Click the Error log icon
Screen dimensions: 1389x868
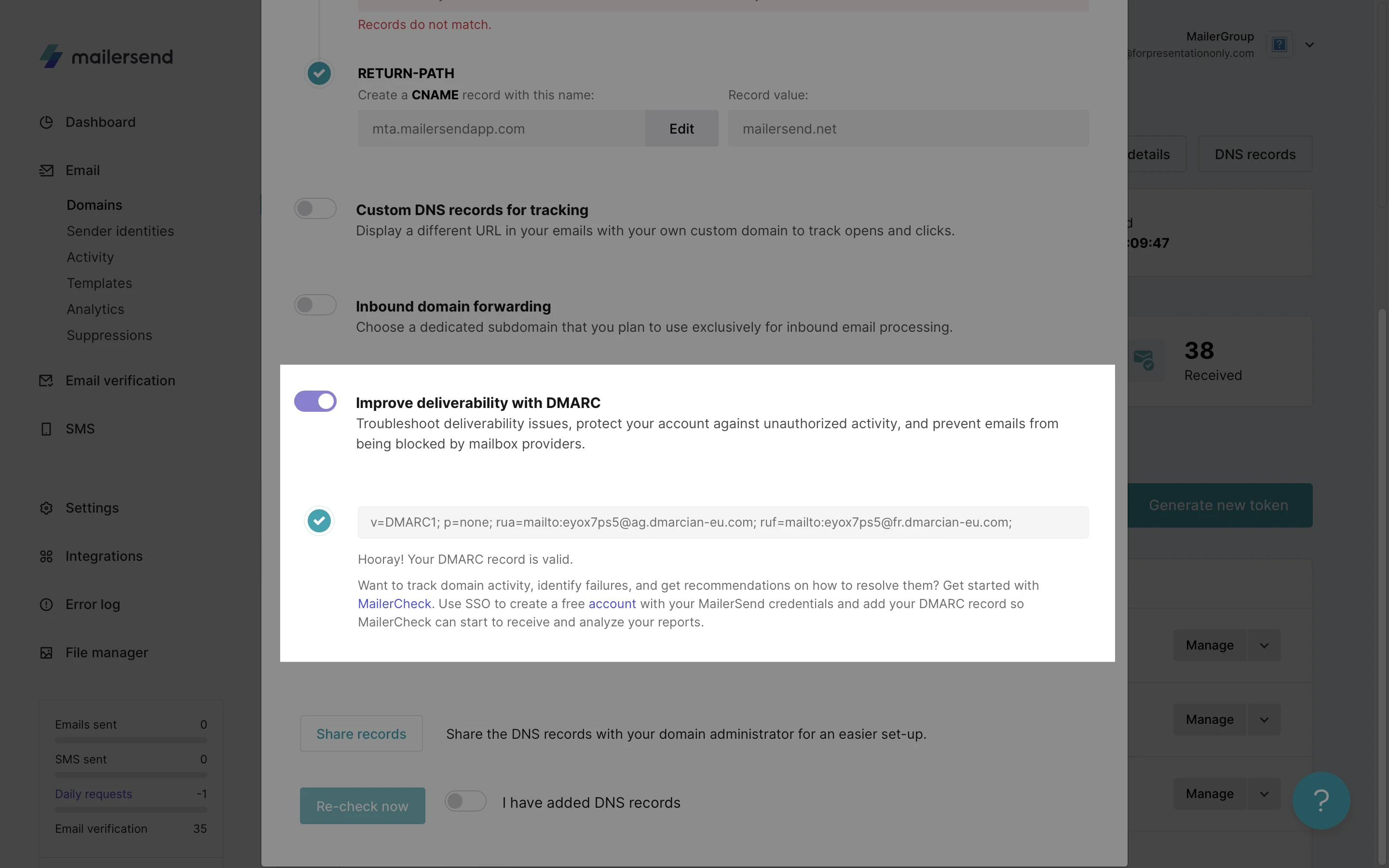coord(46,605)
